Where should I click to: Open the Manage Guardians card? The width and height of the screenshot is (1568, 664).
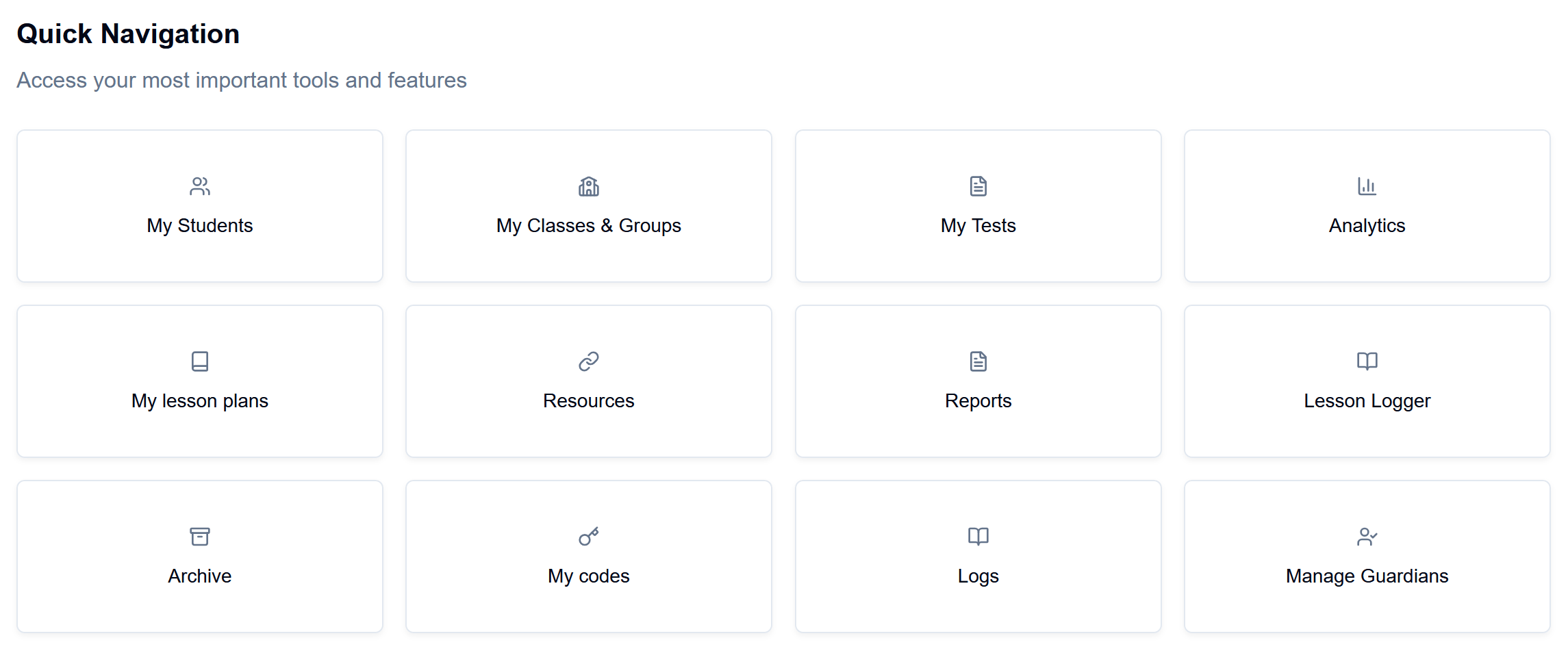tap(1367, 576)
